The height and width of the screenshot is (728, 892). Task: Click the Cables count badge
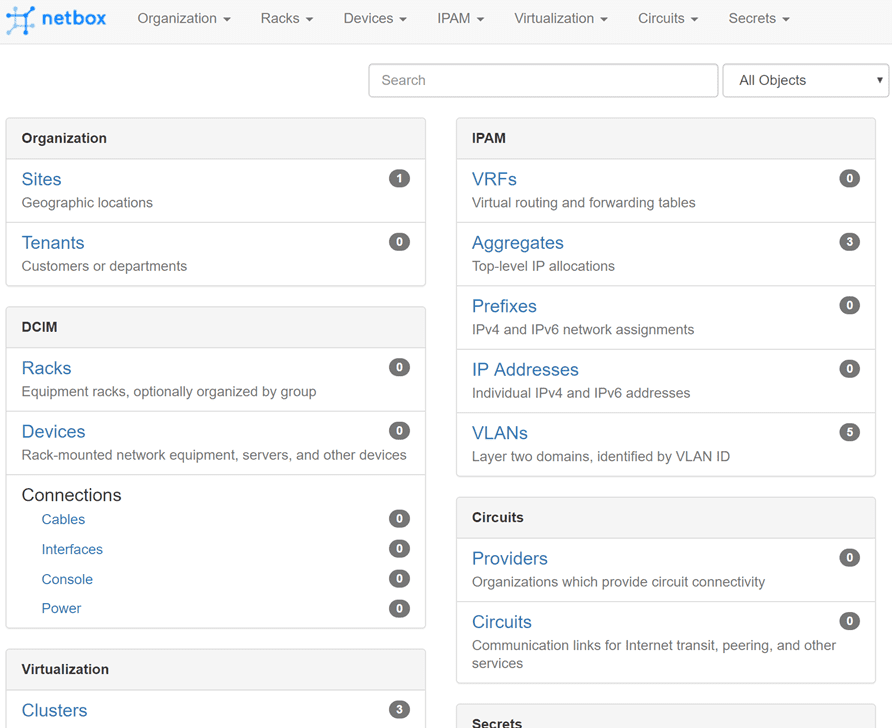399,518
